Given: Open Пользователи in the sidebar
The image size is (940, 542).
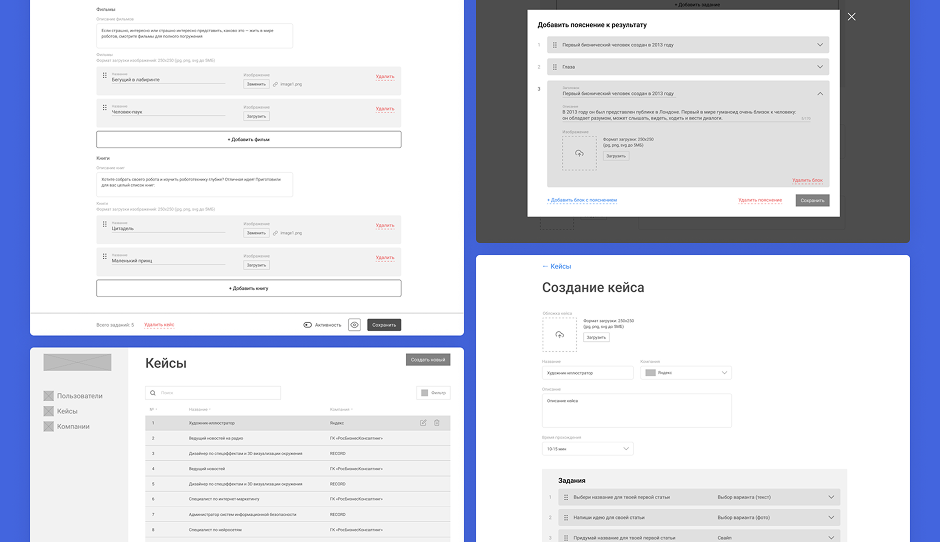Looking at the screenshot, I should [x=79, y=396].
